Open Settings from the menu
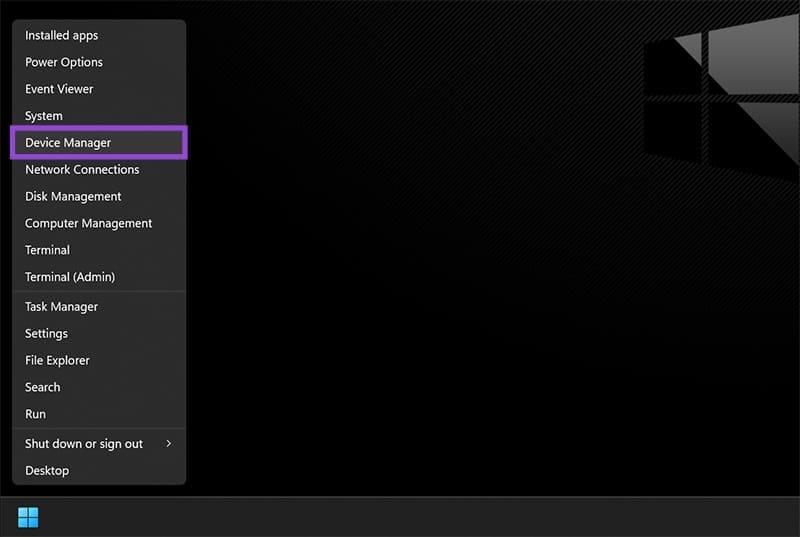This screenshot has height=537, width=800. click(x=46, y=334)
